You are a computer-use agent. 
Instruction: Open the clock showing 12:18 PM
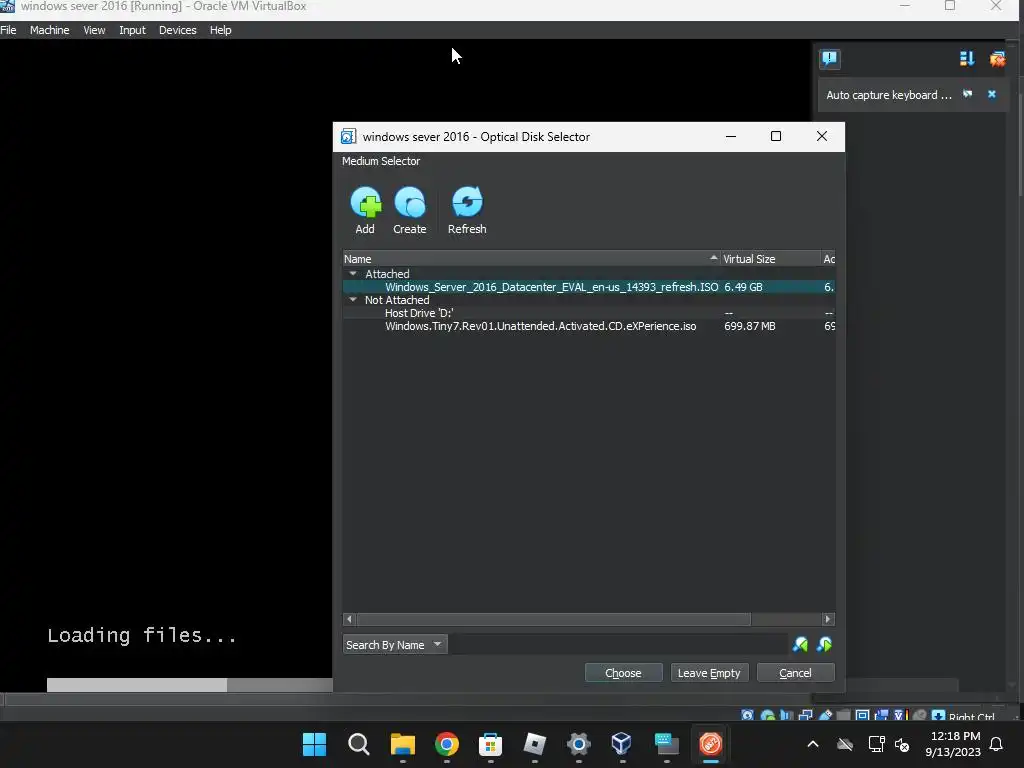[x=953, y=744]
